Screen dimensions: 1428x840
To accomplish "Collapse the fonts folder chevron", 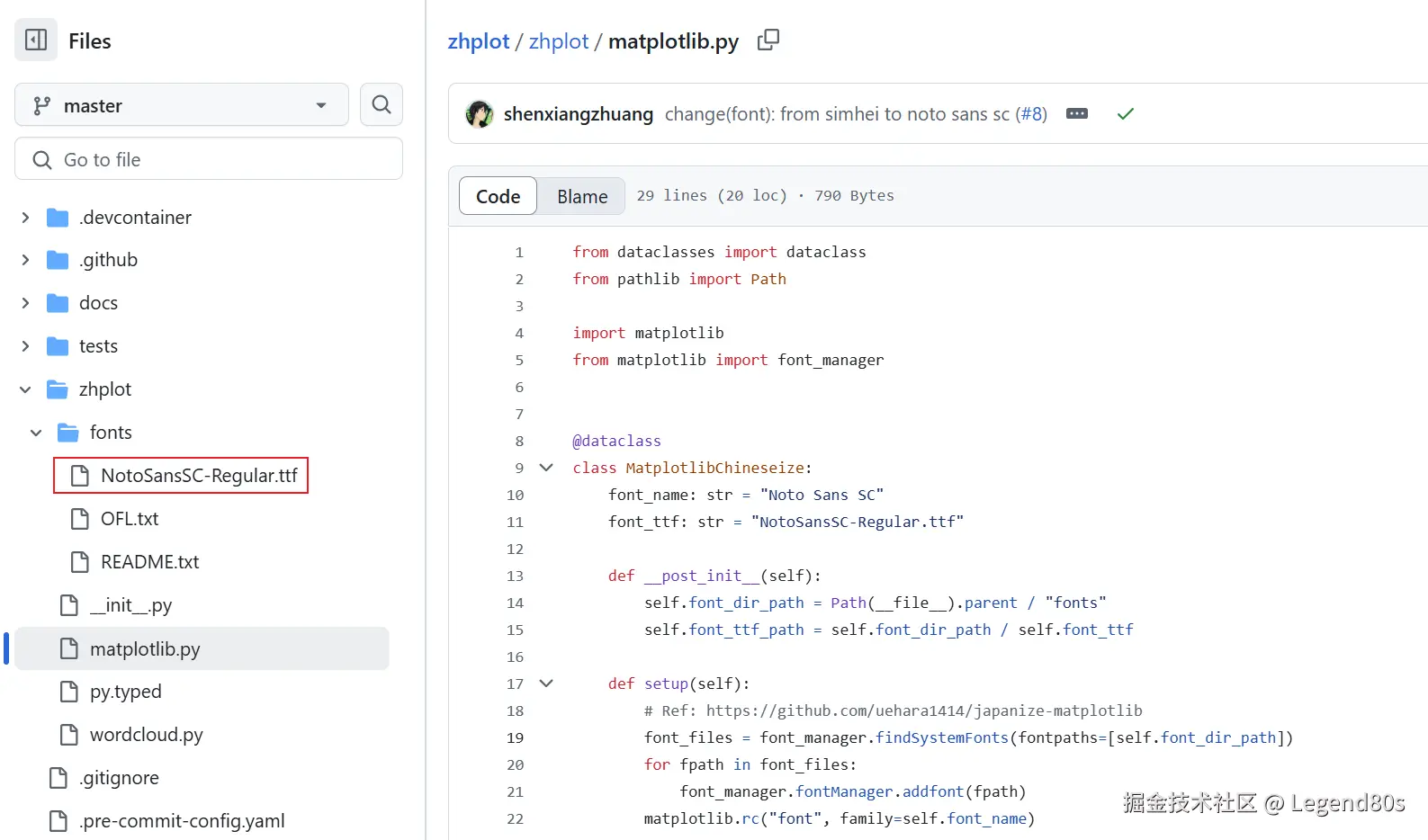I will (x=36, y=433).
